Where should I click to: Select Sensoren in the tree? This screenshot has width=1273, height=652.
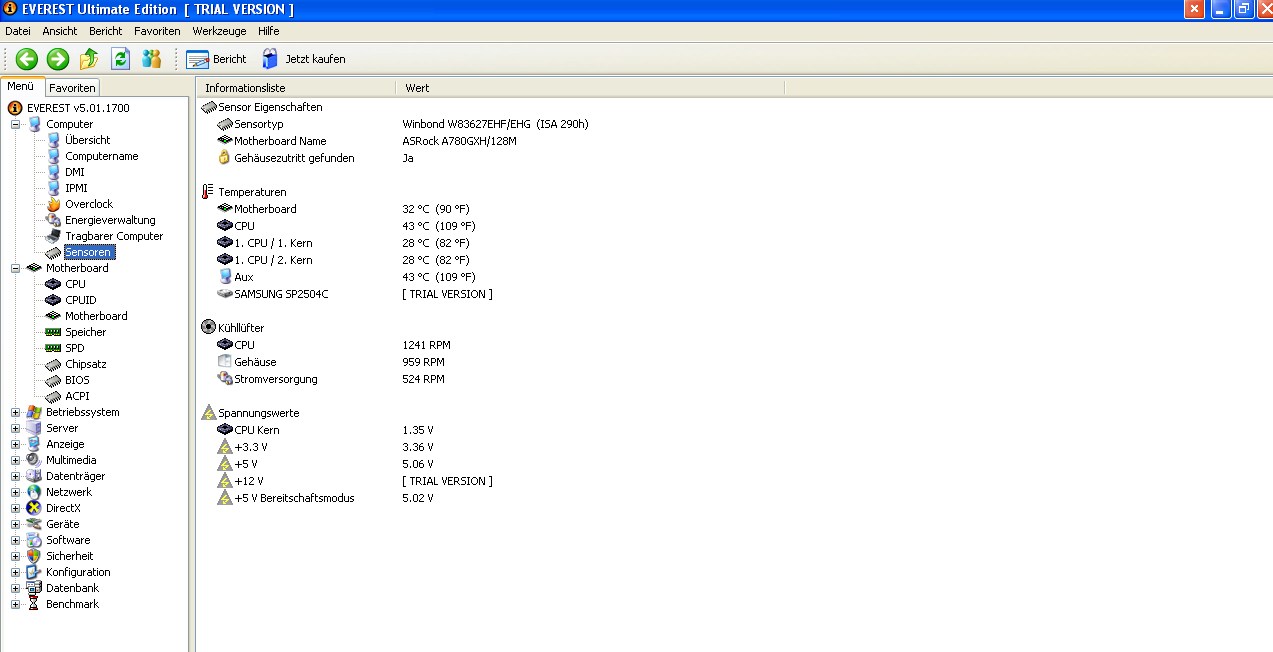point(88,252)
